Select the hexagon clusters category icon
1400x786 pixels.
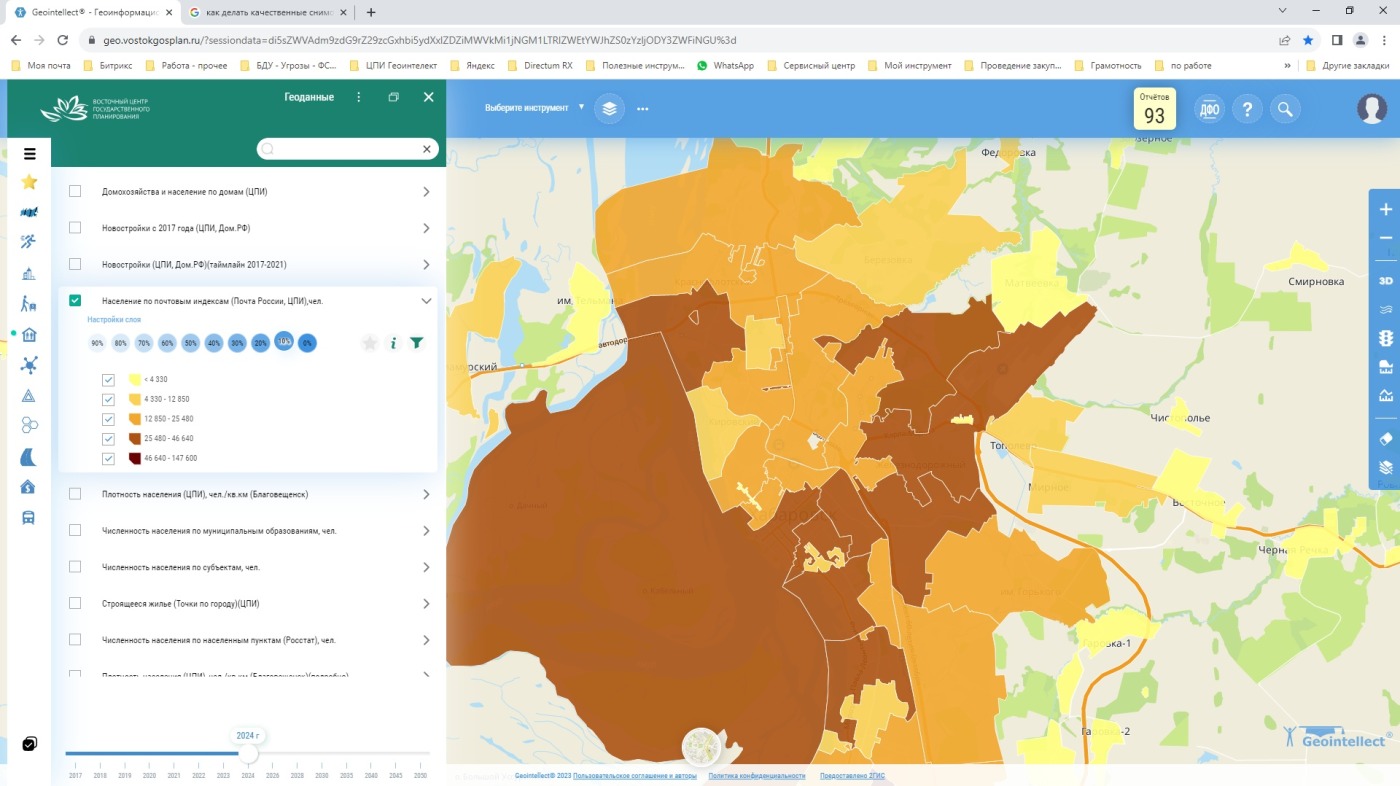[29, 426]
